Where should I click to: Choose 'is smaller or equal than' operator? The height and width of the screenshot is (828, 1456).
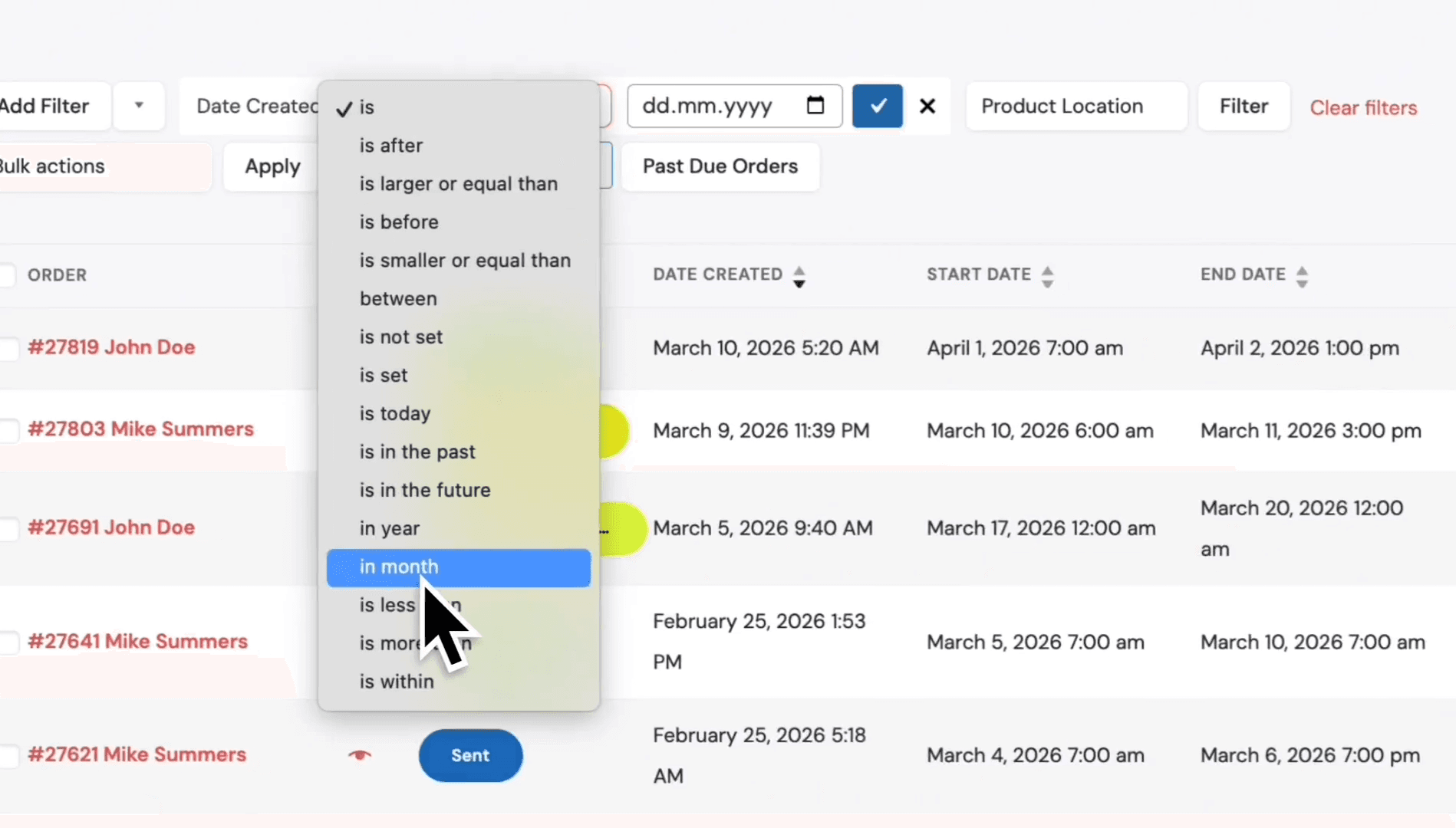[459, 261]
